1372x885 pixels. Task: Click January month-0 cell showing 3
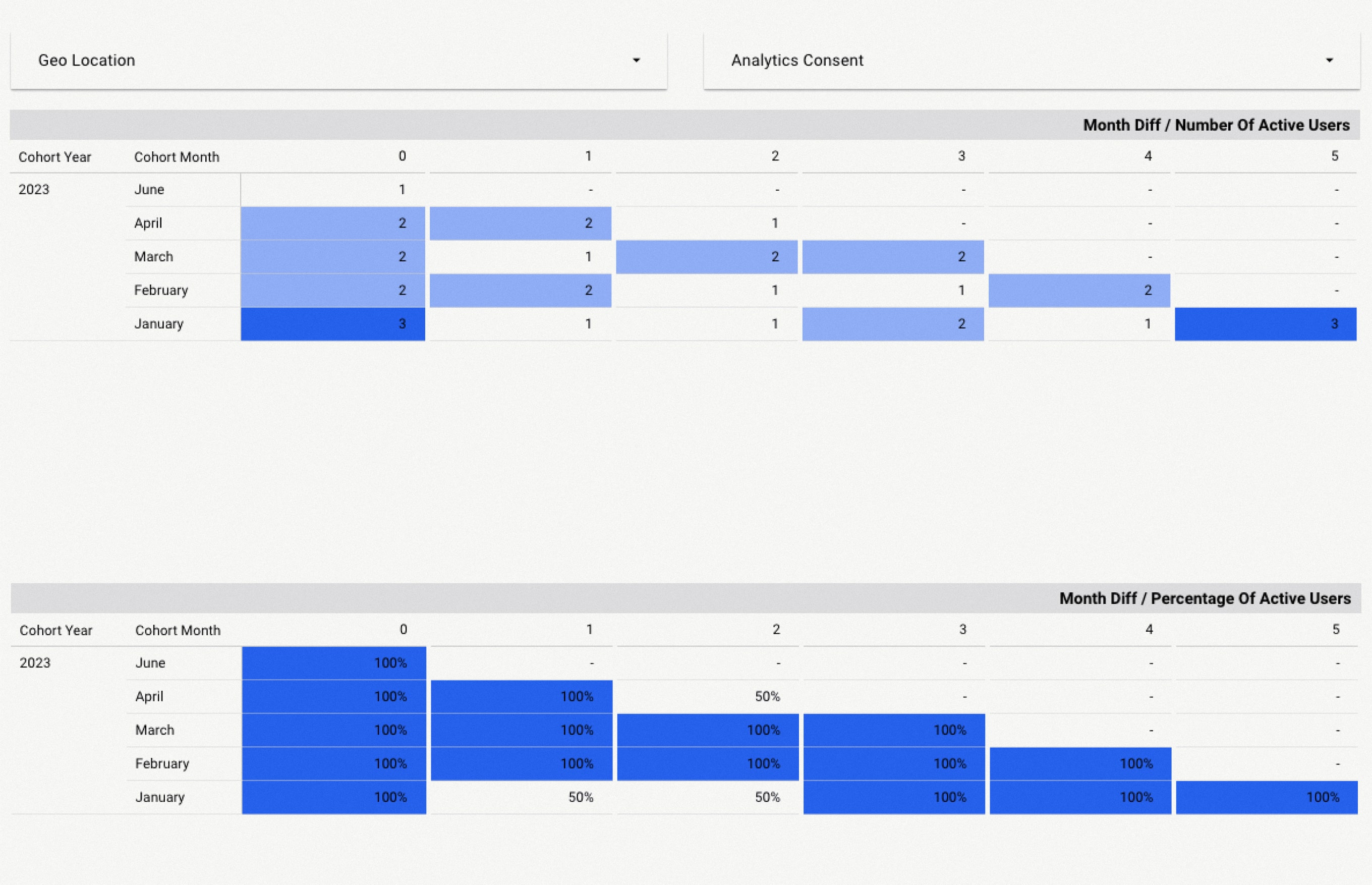click(333, 324)
